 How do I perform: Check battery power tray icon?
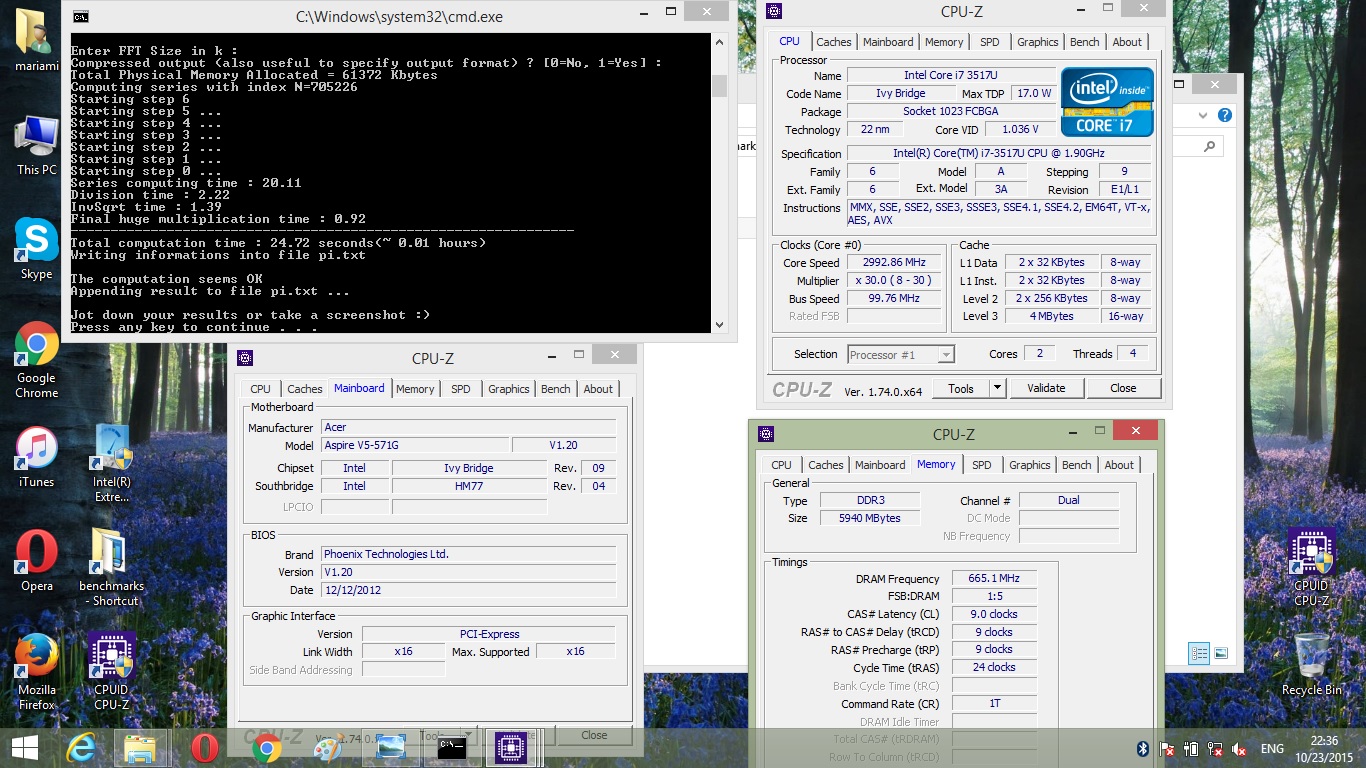click(1191, 749)
